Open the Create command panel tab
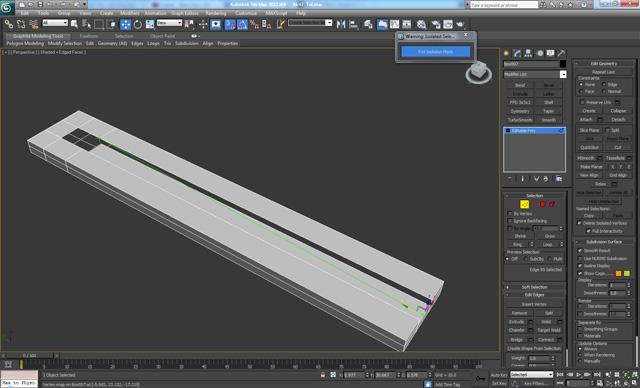The image size is (640, 388). coord(507,53)
